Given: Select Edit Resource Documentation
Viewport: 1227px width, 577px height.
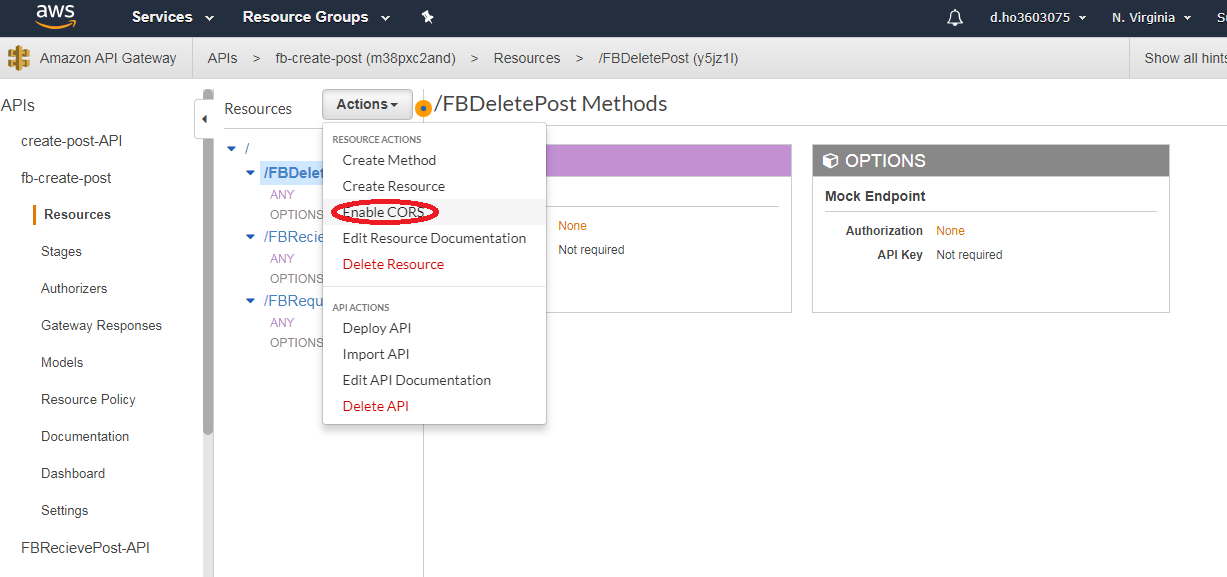Looking at the screenshot, I should coord(434,238).
